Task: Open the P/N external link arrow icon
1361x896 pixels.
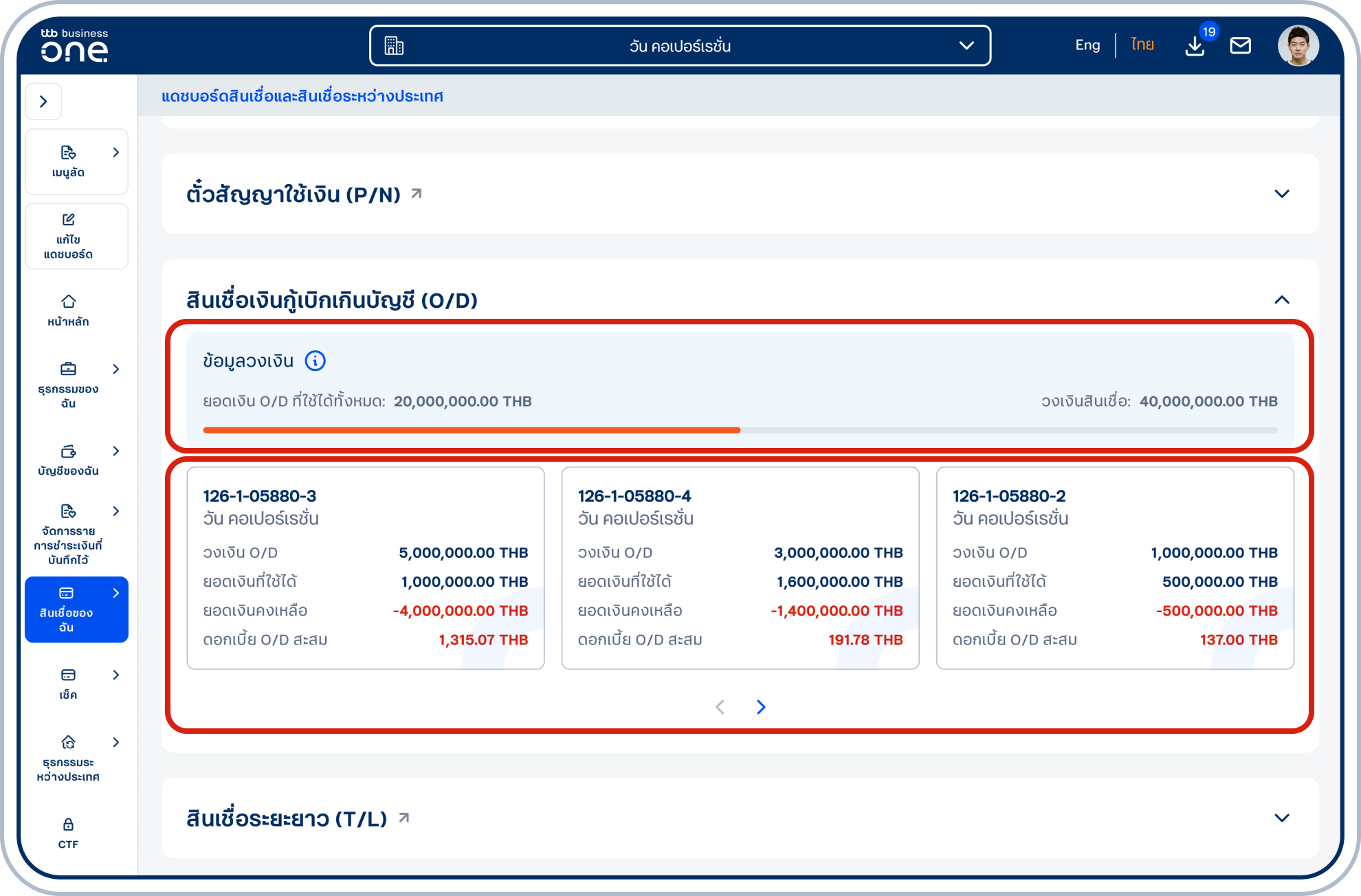Action: click(x=417, y=194)
